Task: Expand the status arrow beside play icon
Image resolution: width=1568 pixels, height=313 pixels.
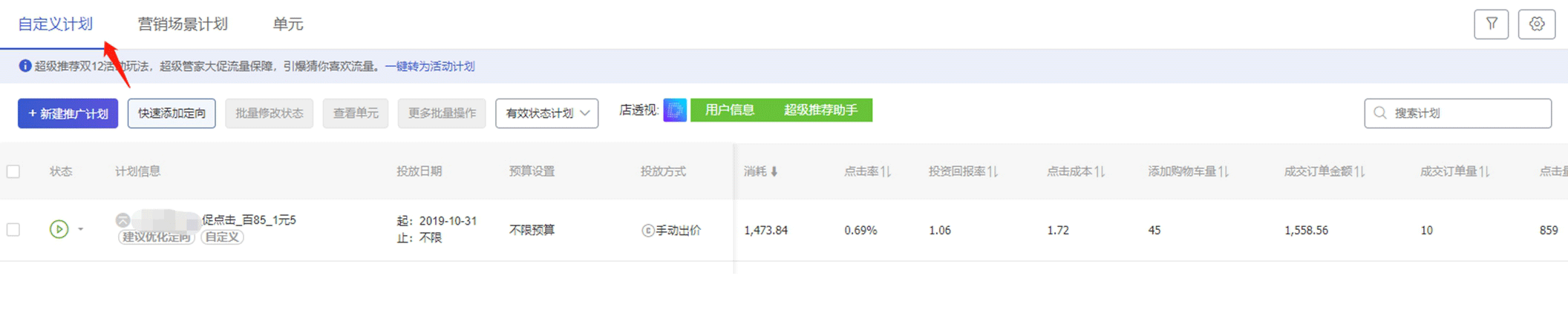Action: [x=81, y=229]
